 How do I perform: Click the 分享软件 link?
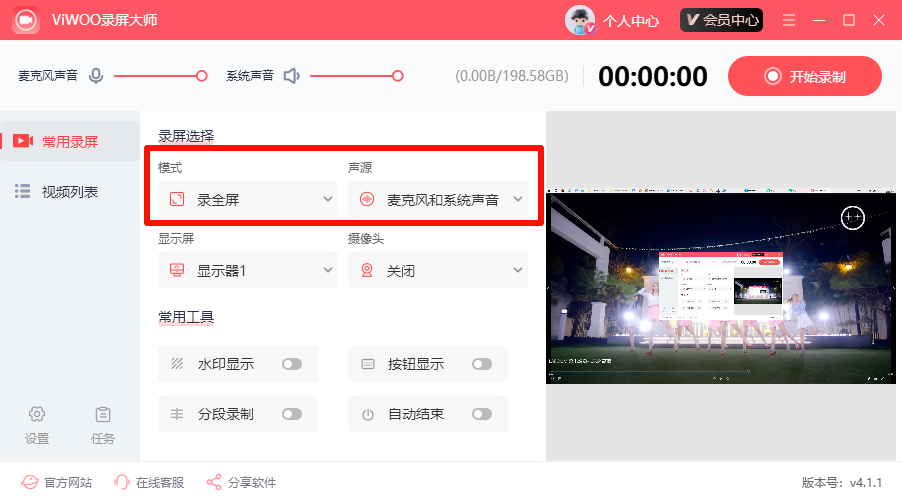[x=252, y=482]
